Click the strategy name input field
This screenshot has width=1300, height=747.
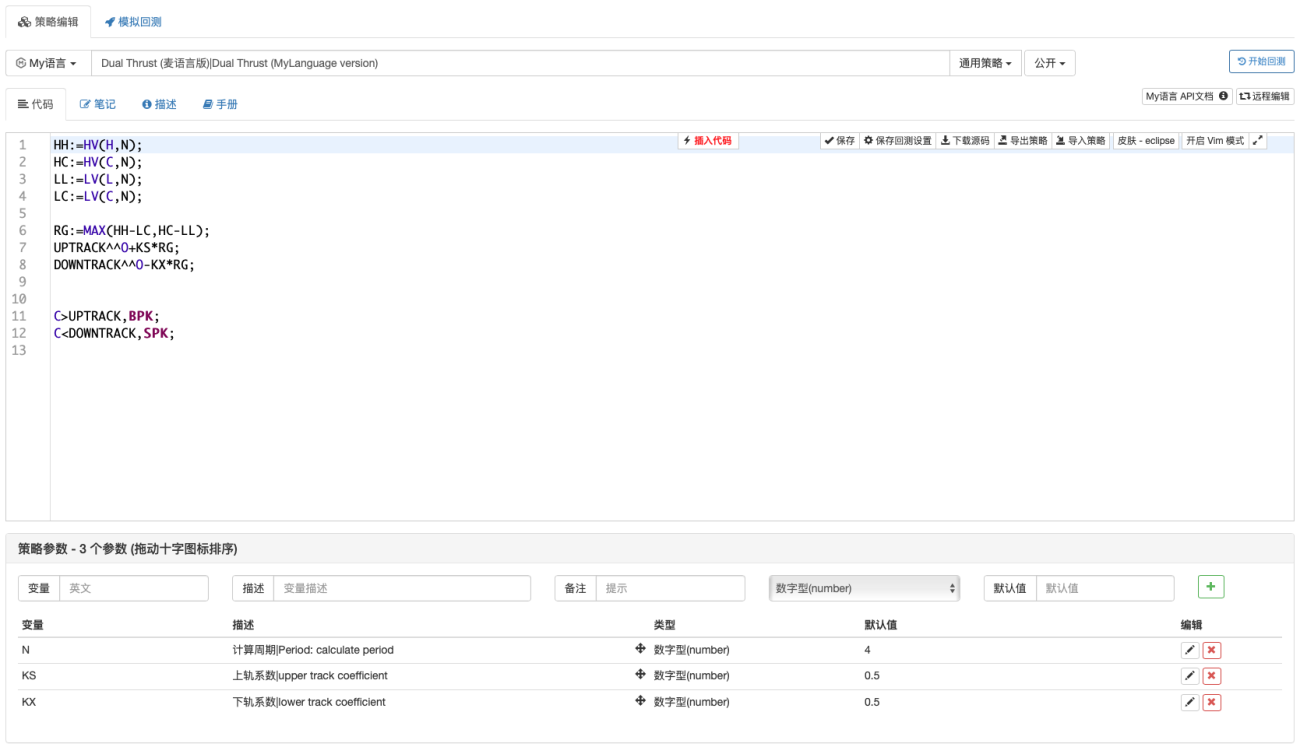(519, 63)
